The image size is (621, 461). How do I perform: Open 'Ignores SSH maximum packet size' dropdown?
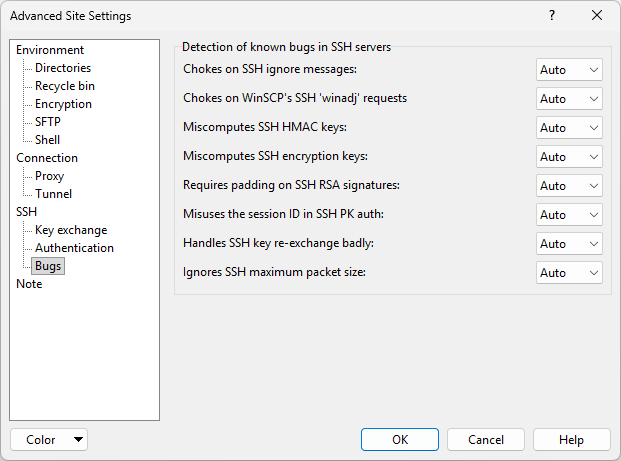pos(569,273)
